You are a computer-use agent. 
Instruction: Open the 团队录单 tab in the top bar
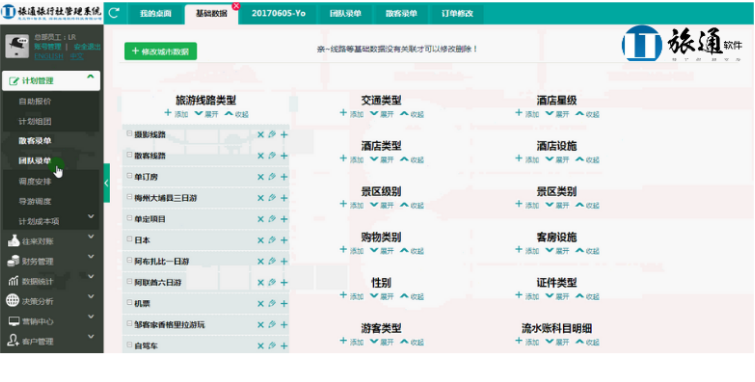coord(345,14)
